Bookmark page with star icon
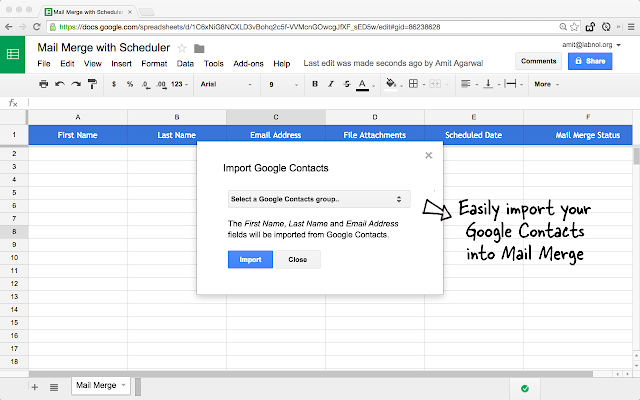 coord(574,27)
